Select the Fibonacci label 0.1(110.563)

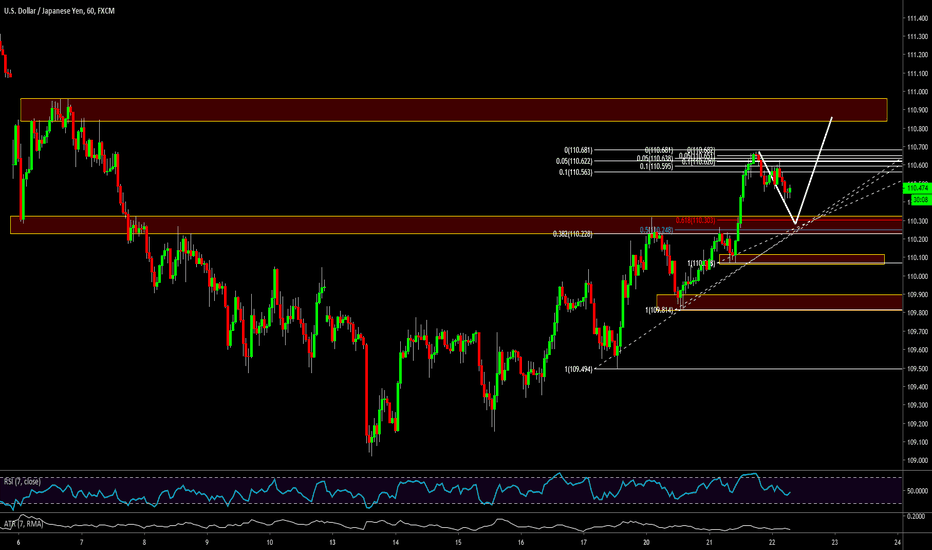point(575,172)
